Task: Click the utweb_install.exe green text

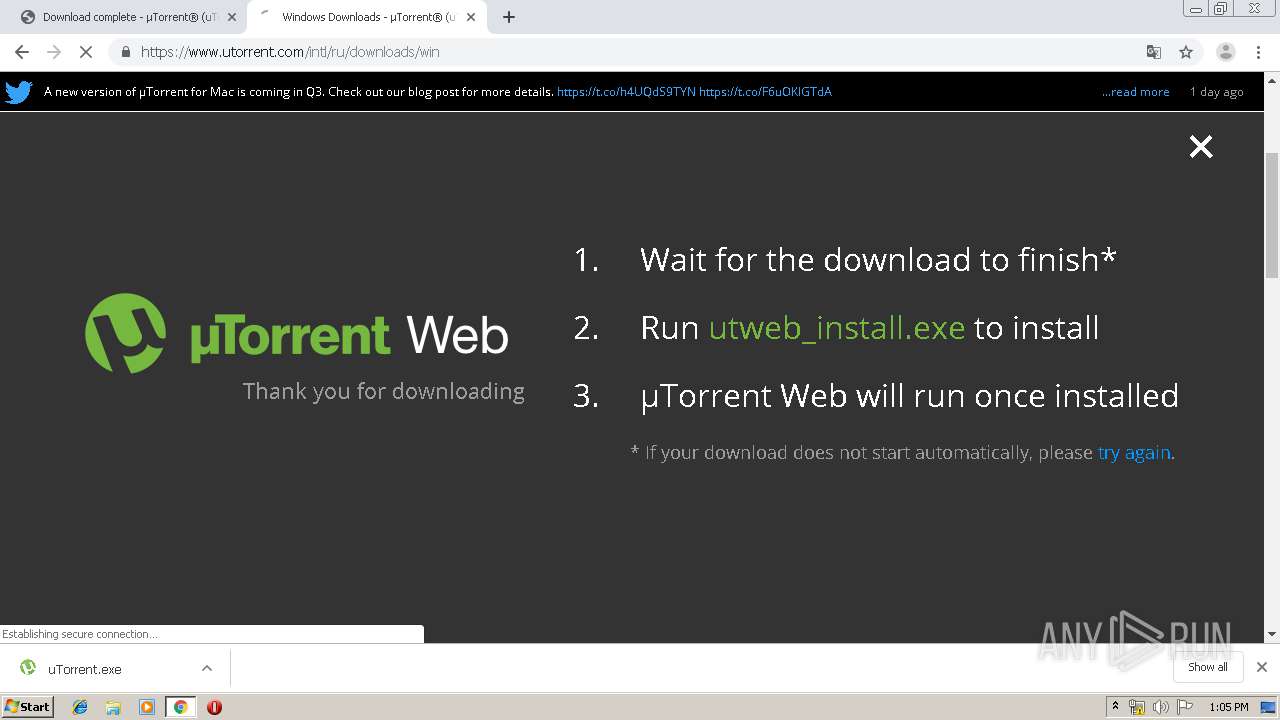Action: pyautogui.click(x=837, y=328)
